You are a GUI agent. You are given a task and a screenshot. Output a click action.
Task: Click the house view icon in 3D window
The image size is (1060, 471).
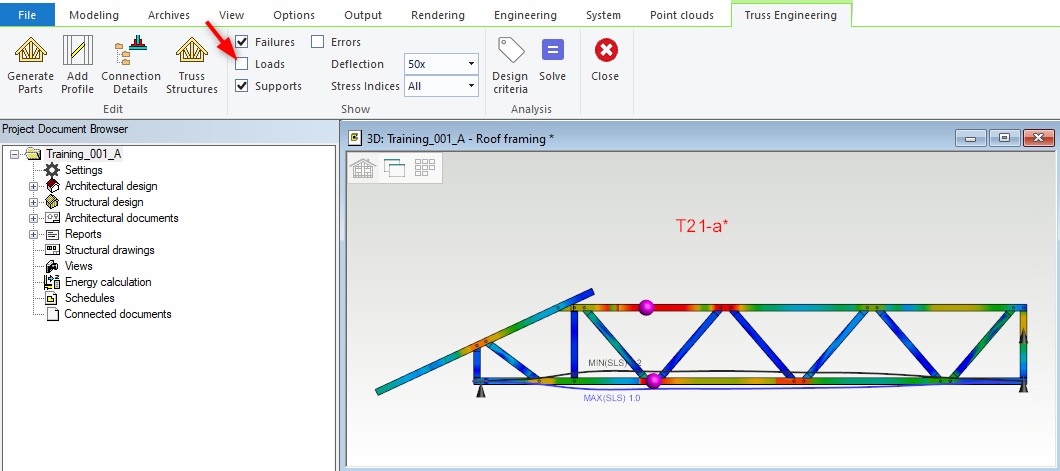click(x=362, y=168)
